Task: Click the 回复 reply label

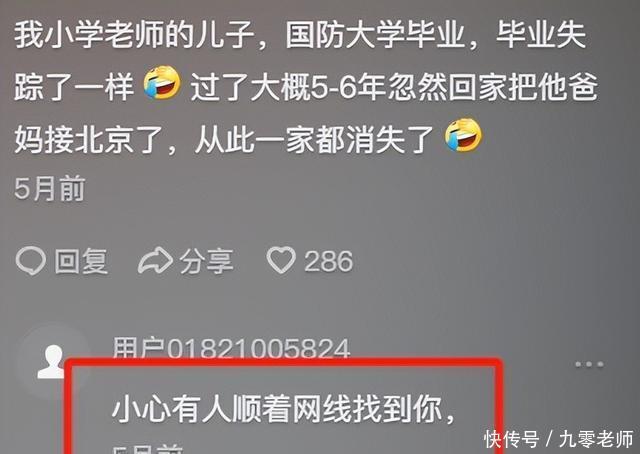Action: click(81, 261)
